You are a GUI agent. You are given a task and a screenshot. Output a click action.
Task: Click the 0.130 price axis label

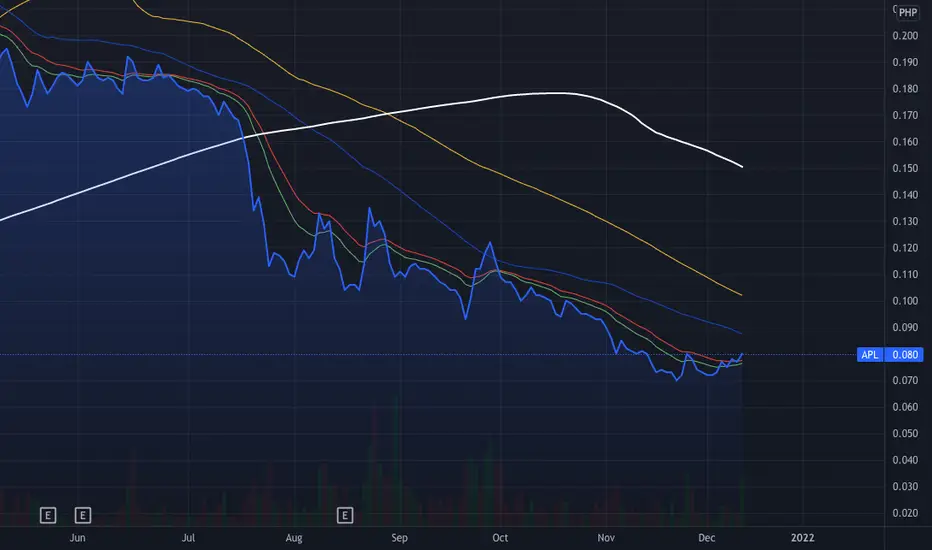tap(905, 221)
